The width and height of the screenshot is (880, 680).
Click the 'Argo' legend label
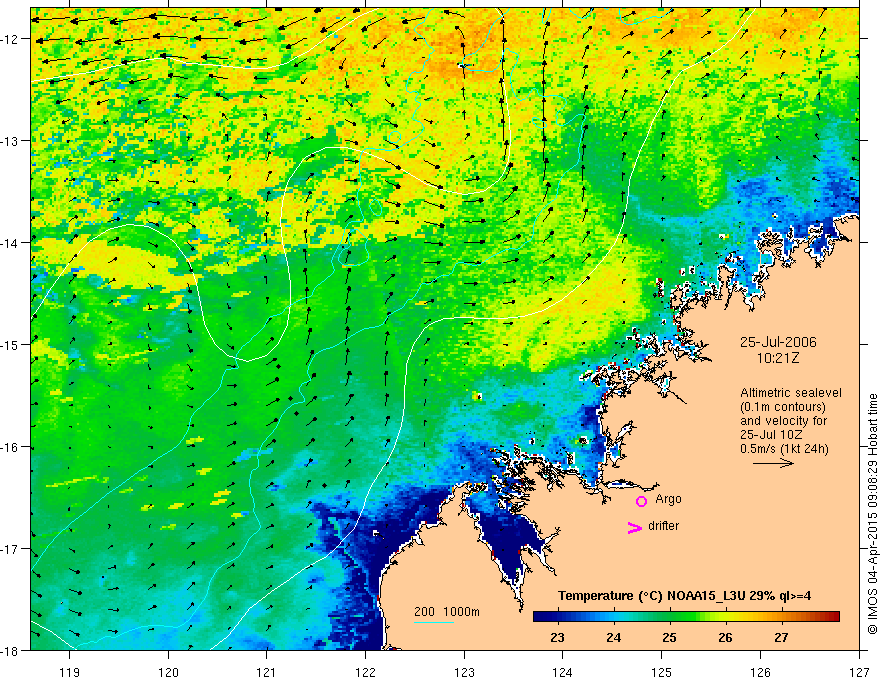668,499
